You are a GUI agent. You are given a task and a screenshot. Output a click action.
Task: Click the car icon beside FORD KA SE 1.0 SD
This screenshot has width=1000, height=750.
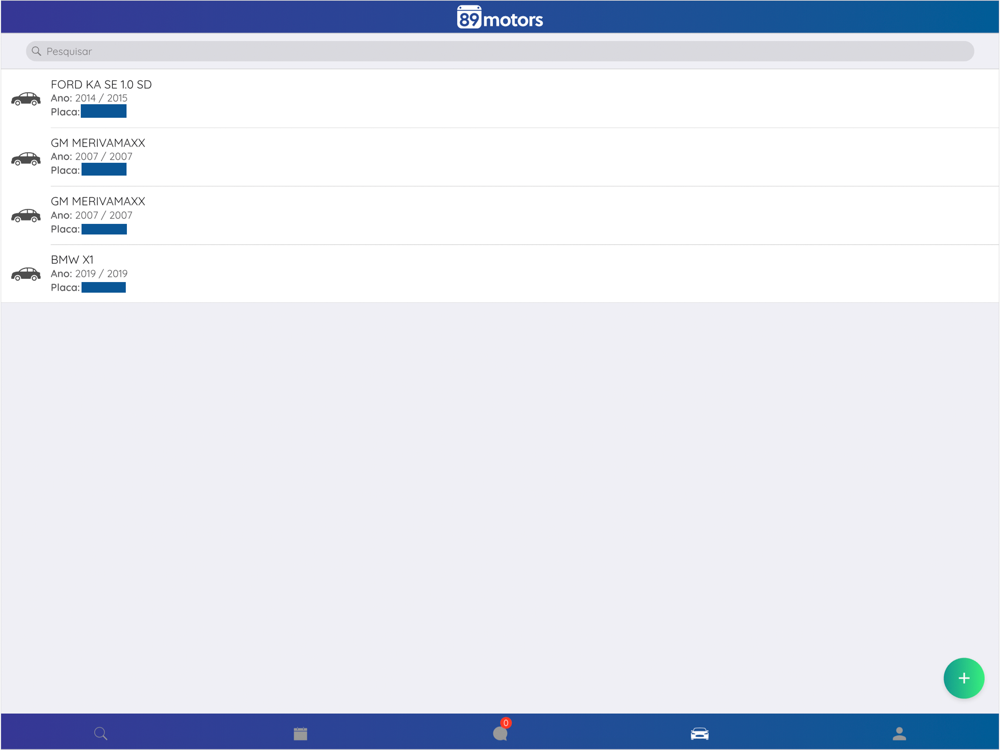point(26,99)
